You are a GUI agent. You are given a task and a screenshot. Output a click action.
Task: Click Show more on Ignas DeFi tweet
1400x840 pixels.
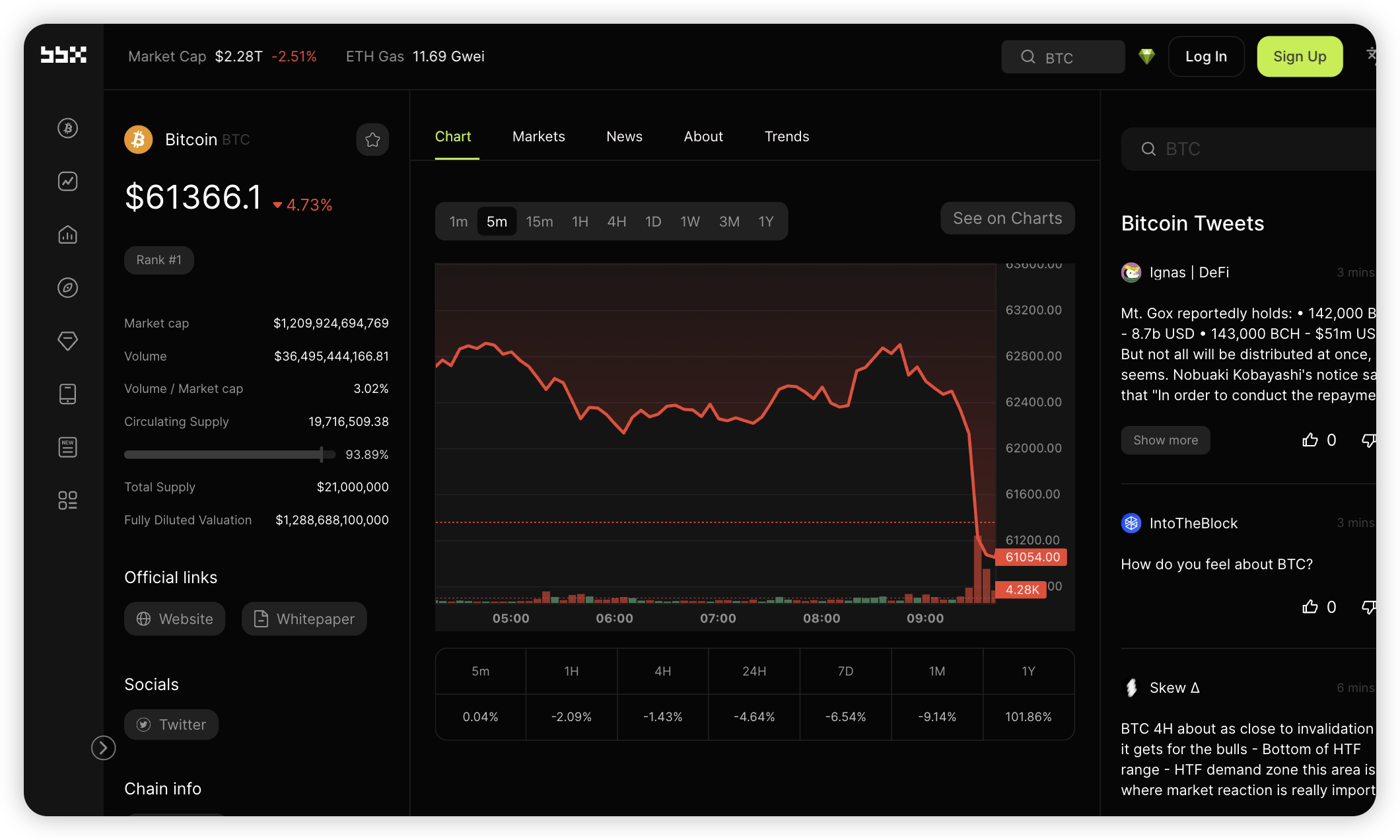[x=1166, y=440]
